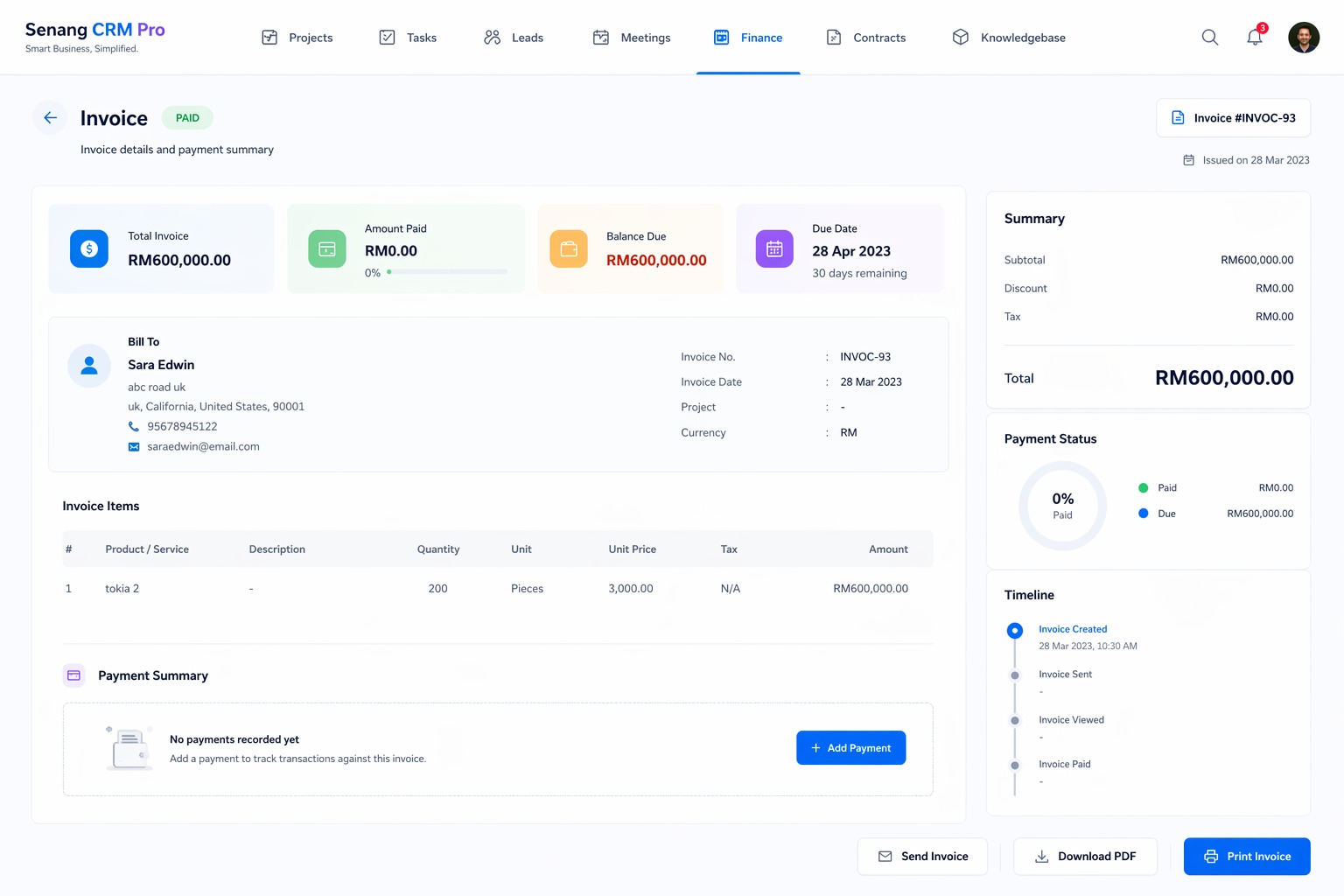
Task: Open the search icon in header
Action: 1209,38
